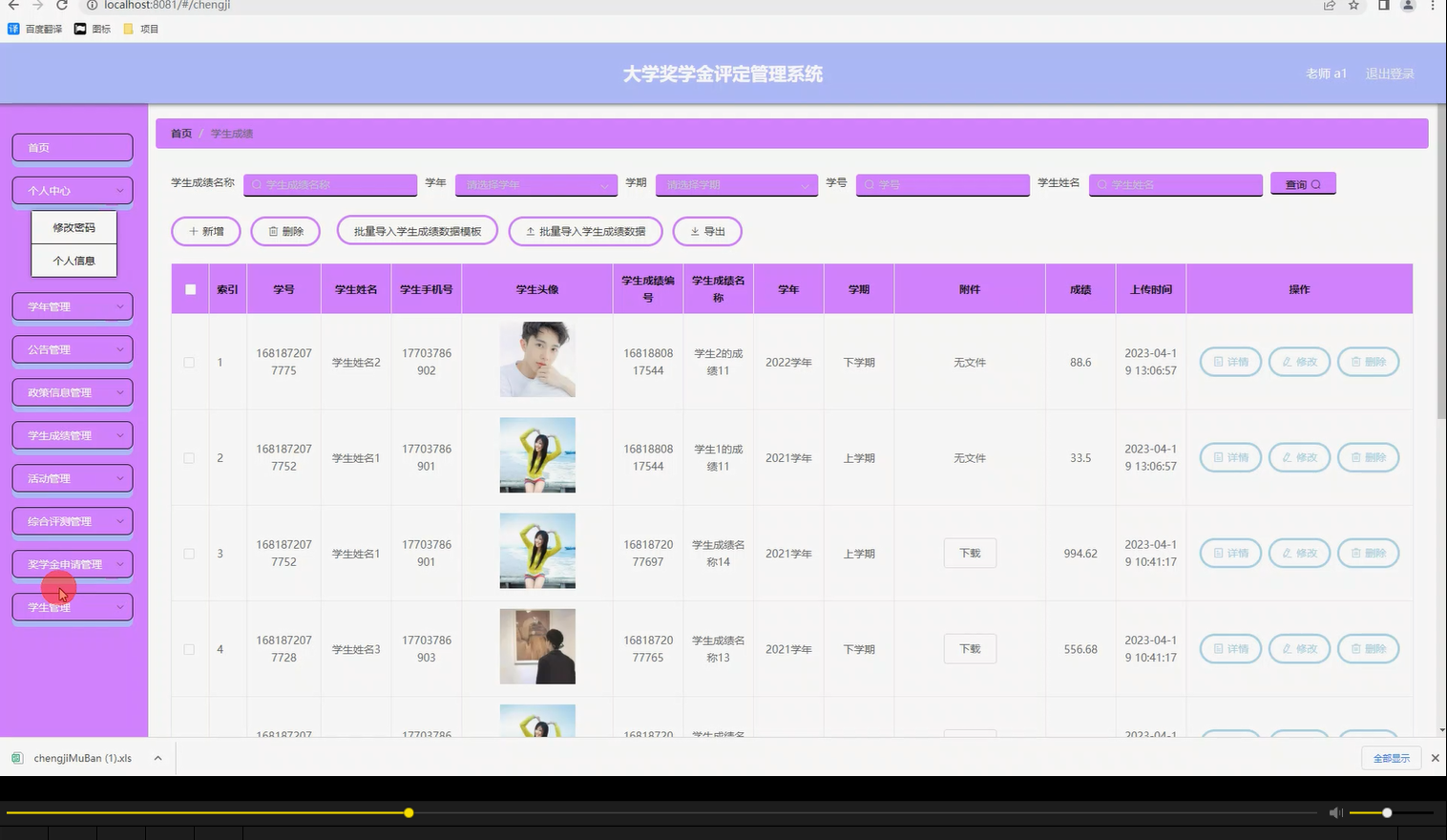This screenshot has height=840, width=1447.
Task: Download 批量导入学生成绩数据模板
Action: (x=417, y=231)
